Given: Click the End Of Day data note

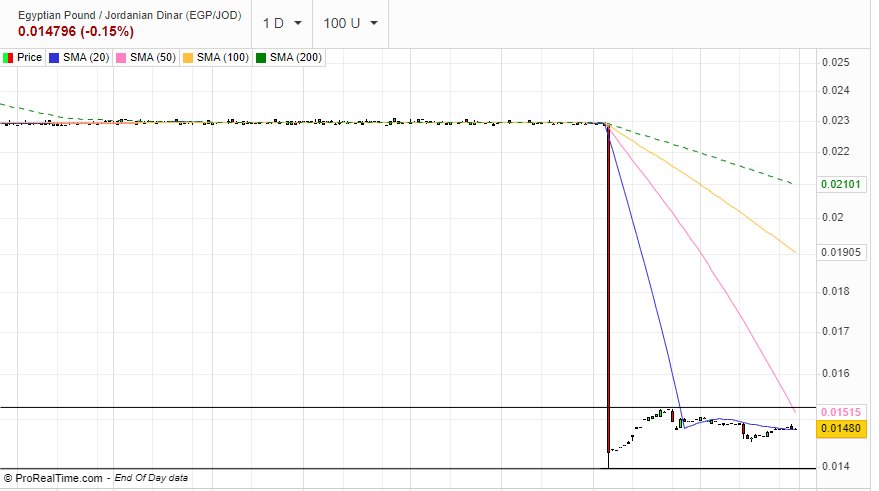Looking at the screenshot, I should tap(151, 478).
